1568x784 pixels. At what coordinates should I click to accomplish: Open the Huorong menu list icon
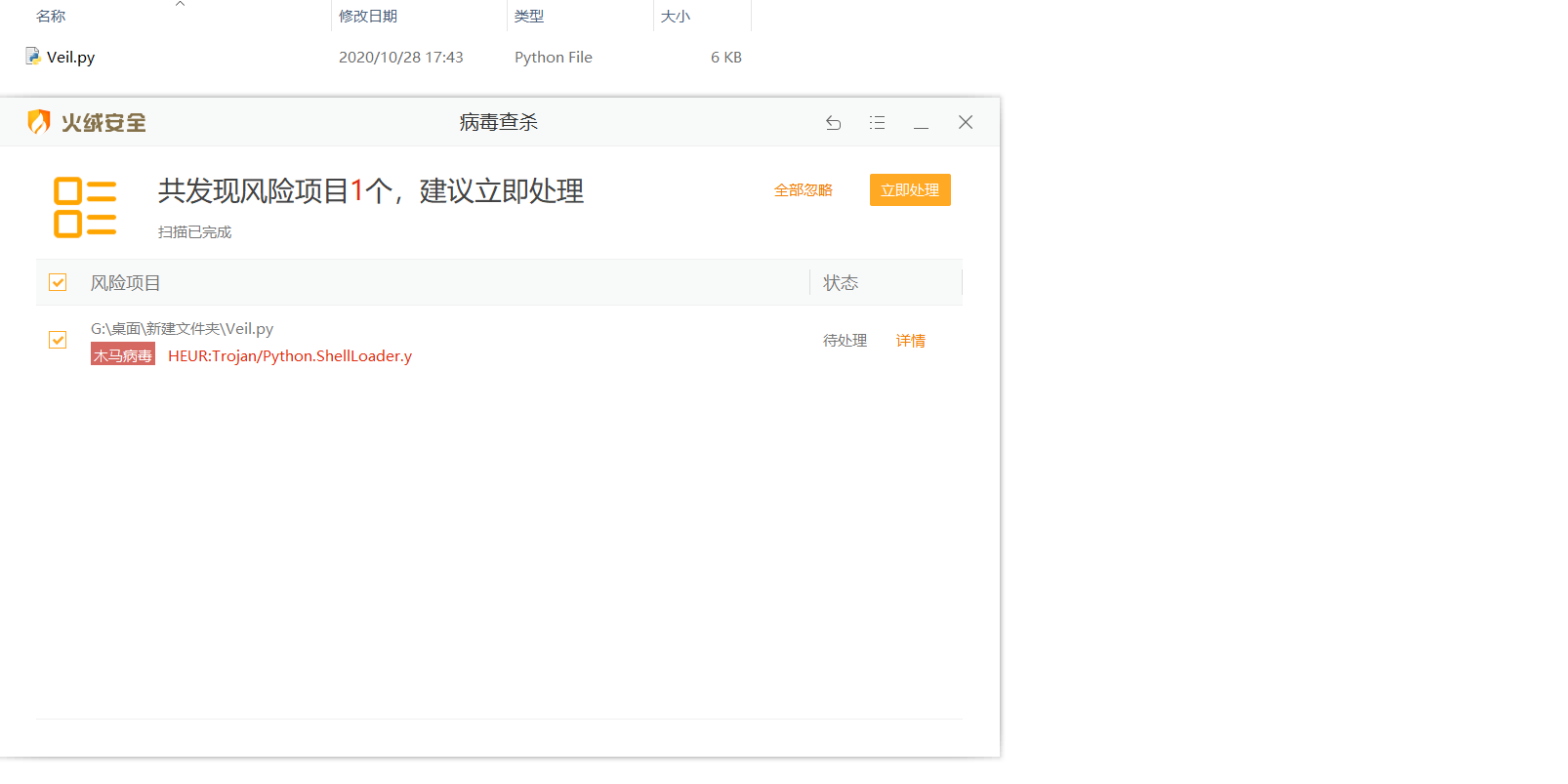pos(877,122)
